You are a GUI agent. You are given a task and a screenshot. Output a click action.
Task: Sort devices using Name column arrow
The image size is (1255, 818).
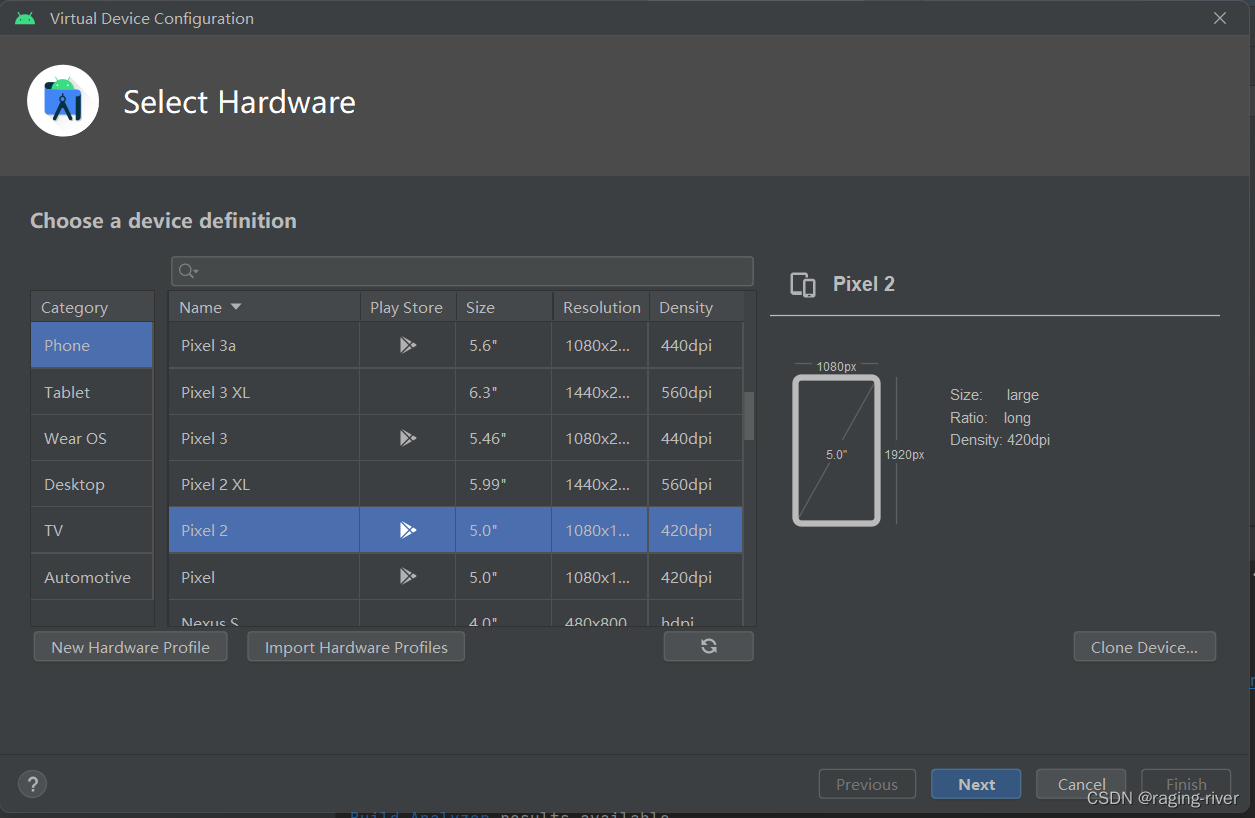point(236,307)
